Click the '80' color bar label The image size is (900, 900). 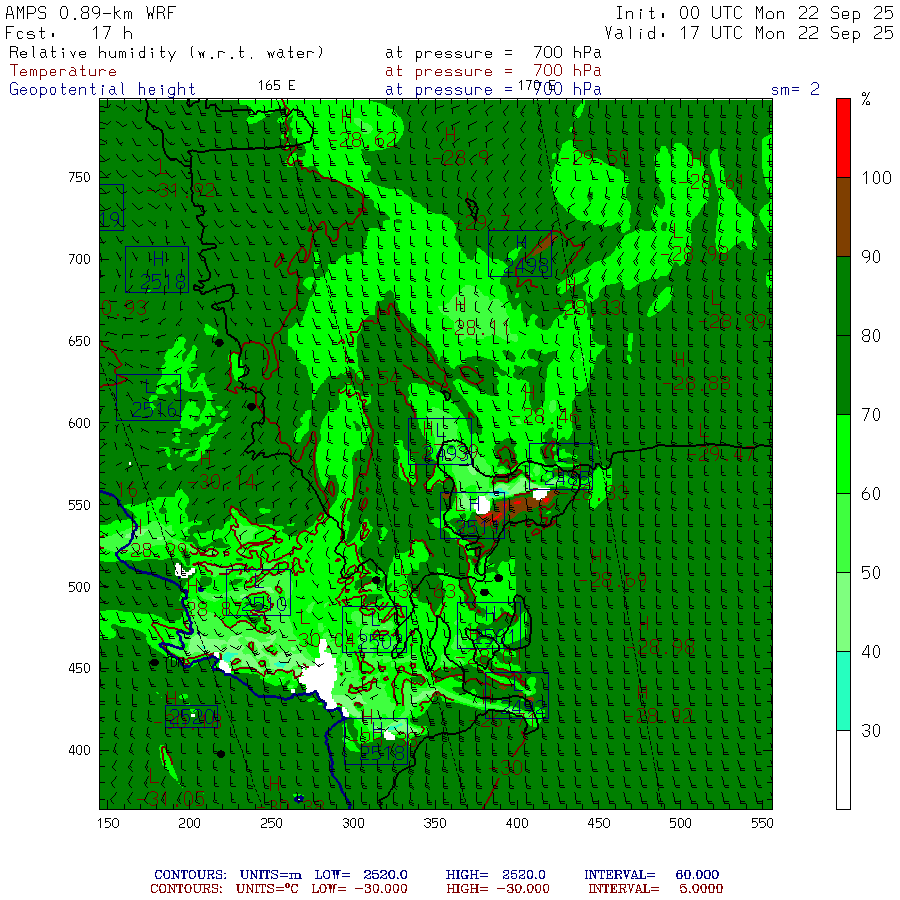tap(871, 336)
